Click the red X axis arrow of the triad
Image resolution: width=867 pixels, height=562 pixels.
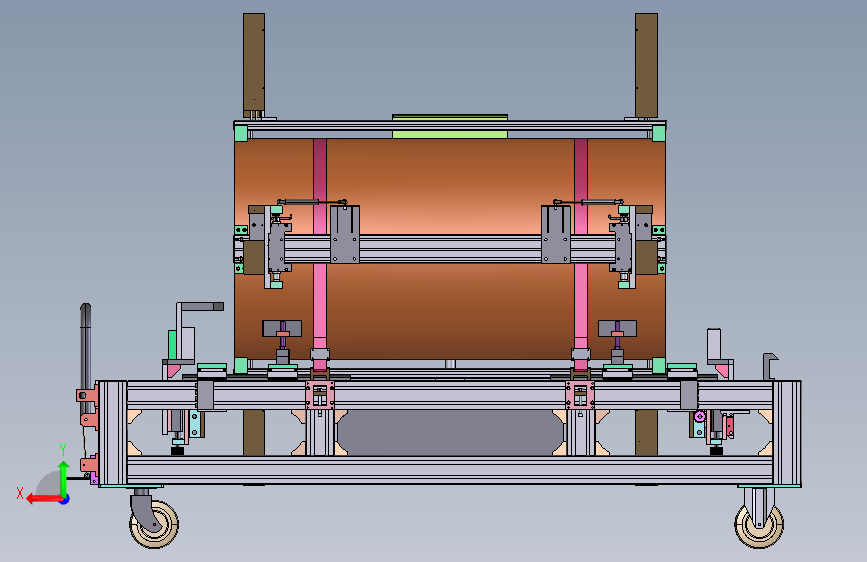click(43, 499)
